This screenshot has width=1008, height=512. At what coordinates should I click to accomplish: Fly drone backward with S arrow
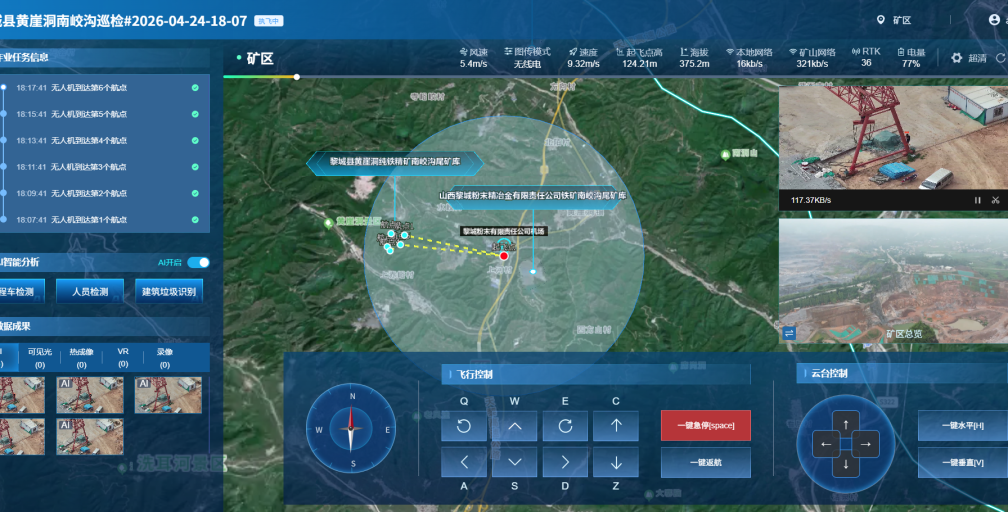[514, 462]
